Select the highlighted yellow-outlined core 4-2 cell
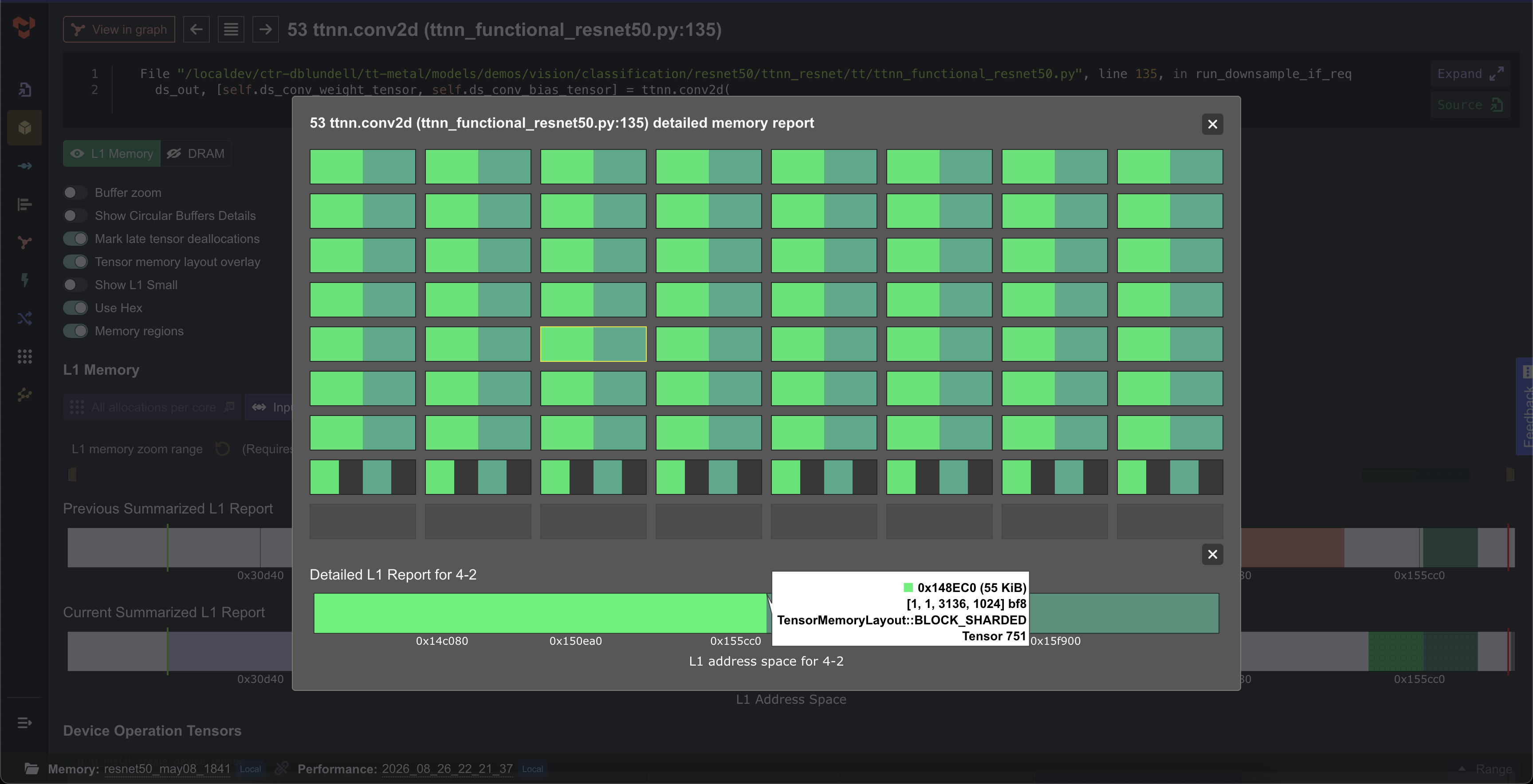This screenshot has width=1533, height=784. coord(594,344)
